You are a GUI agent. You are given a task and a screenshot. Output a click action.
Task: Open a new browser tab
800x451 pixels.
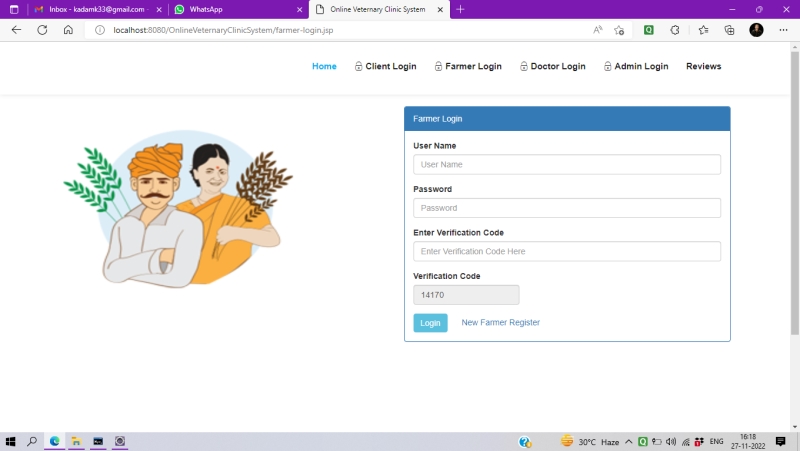(x=460, y=9)
